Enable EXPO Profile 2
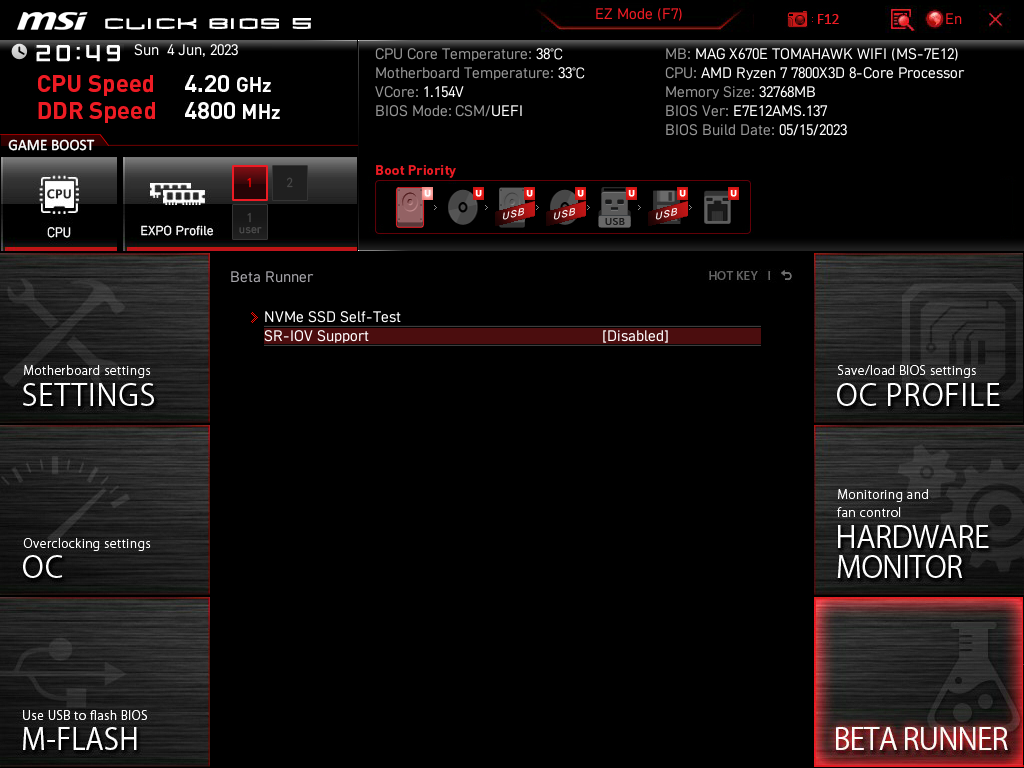 point(290,183)
